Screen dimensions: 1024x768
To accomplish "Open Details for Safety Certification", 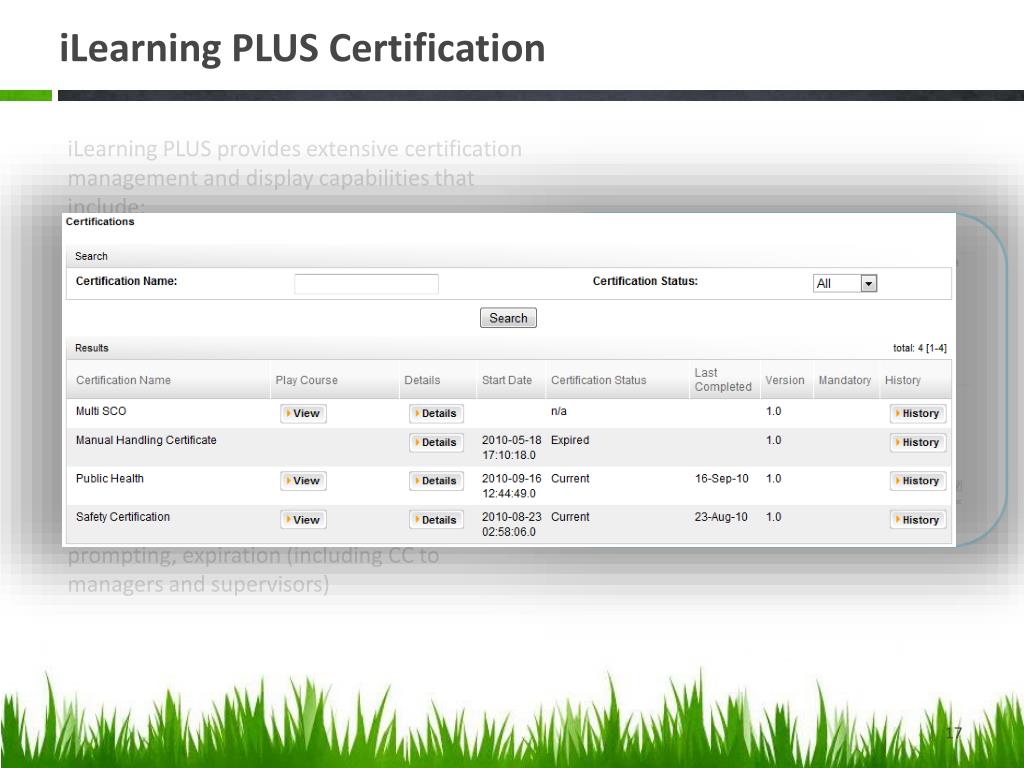I will point(436,520).
